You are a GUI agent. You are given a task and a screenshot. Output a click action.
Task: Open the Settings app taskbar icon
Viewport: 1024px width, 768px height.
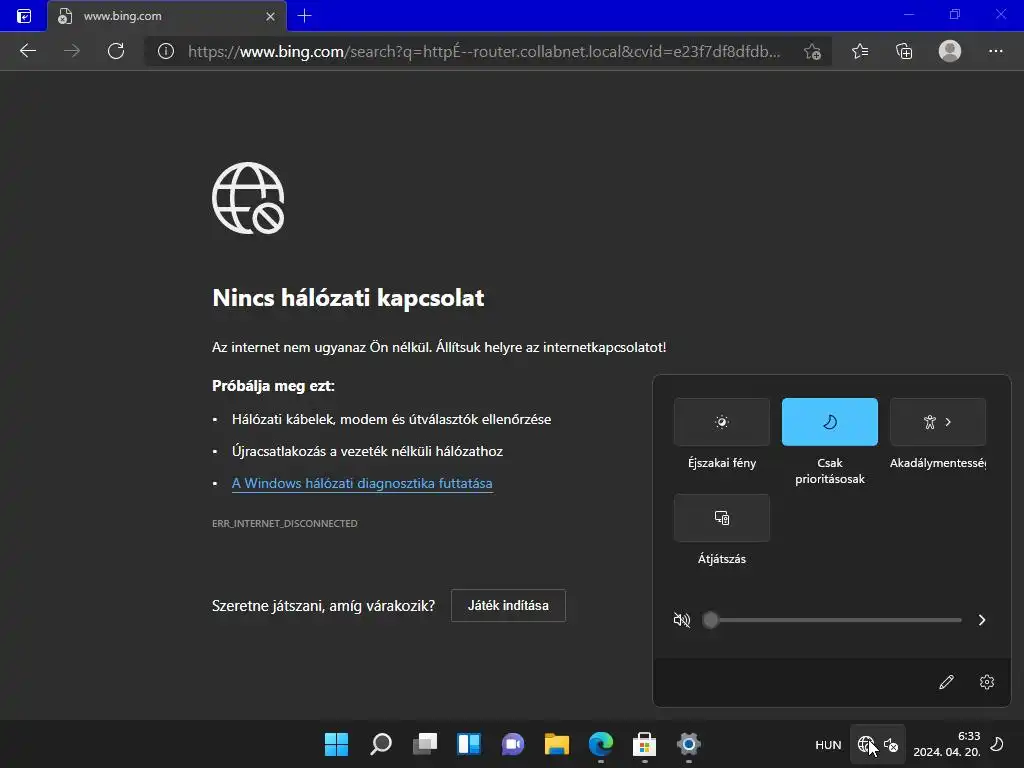pyautogui.click(x=688, y=744)
